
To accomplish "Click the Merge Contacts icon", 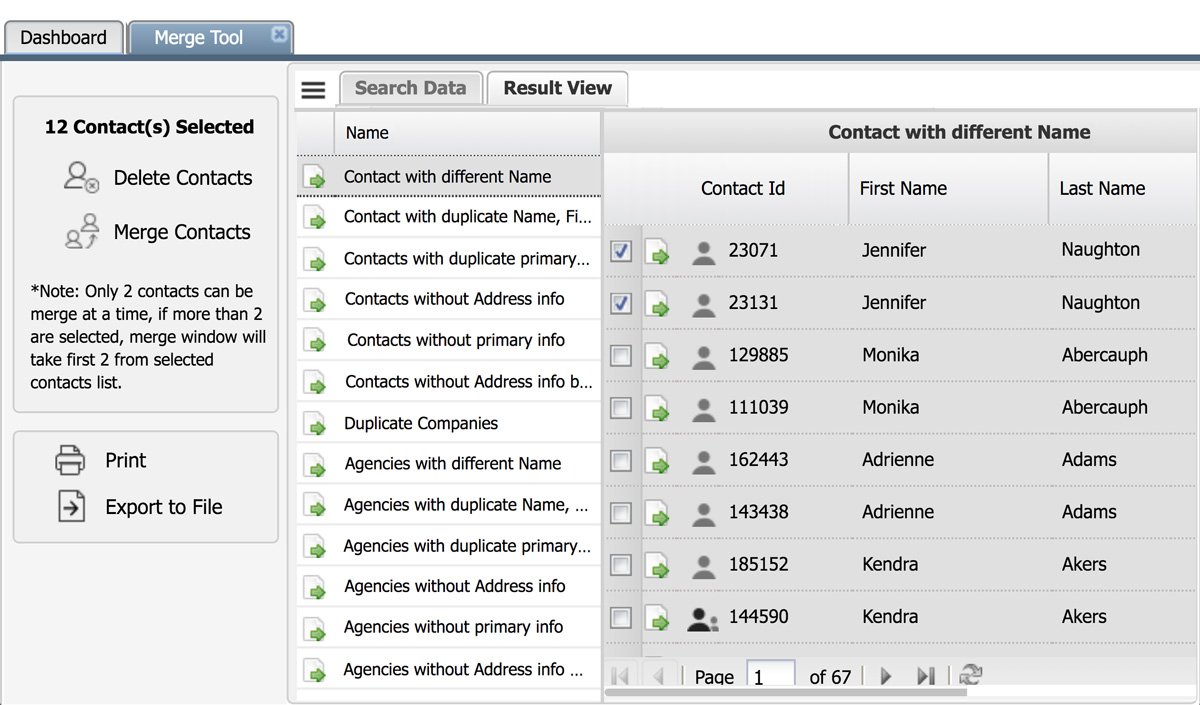I will [x=81, y=231].
